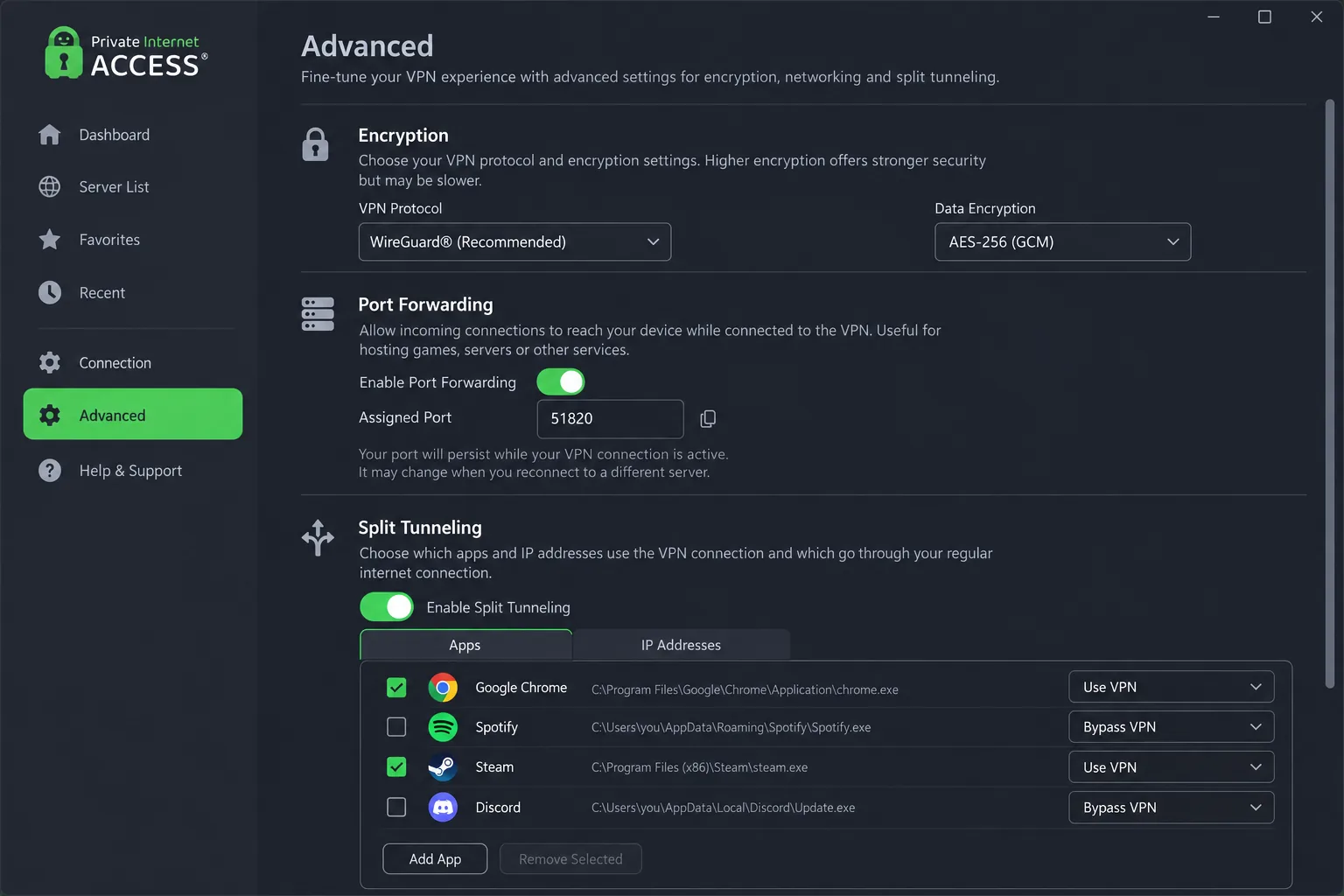Switch to the IP Addresses tab

681,645
